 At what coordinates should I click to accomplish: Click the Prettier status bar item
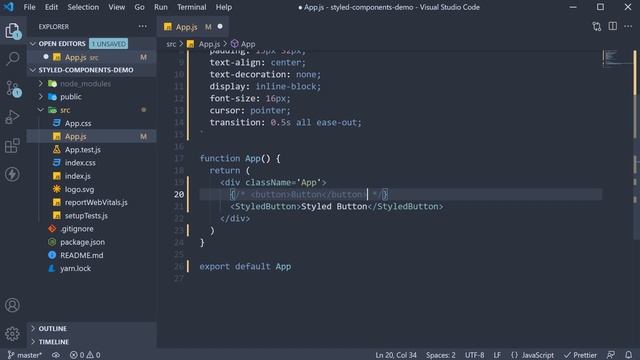[x=580, y=355]
